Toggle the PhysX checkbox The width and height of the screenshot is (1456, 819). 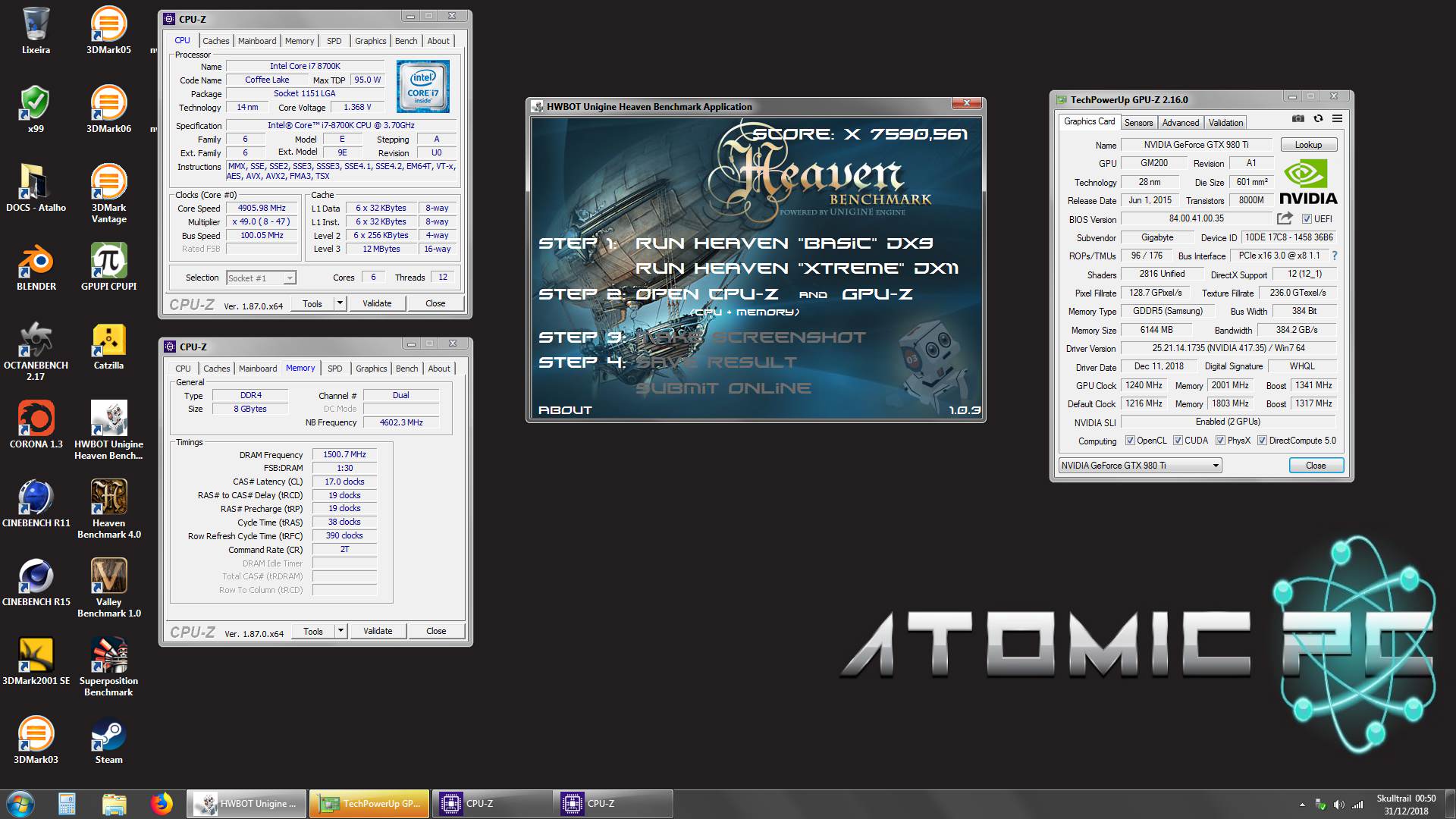(1220, 441)
